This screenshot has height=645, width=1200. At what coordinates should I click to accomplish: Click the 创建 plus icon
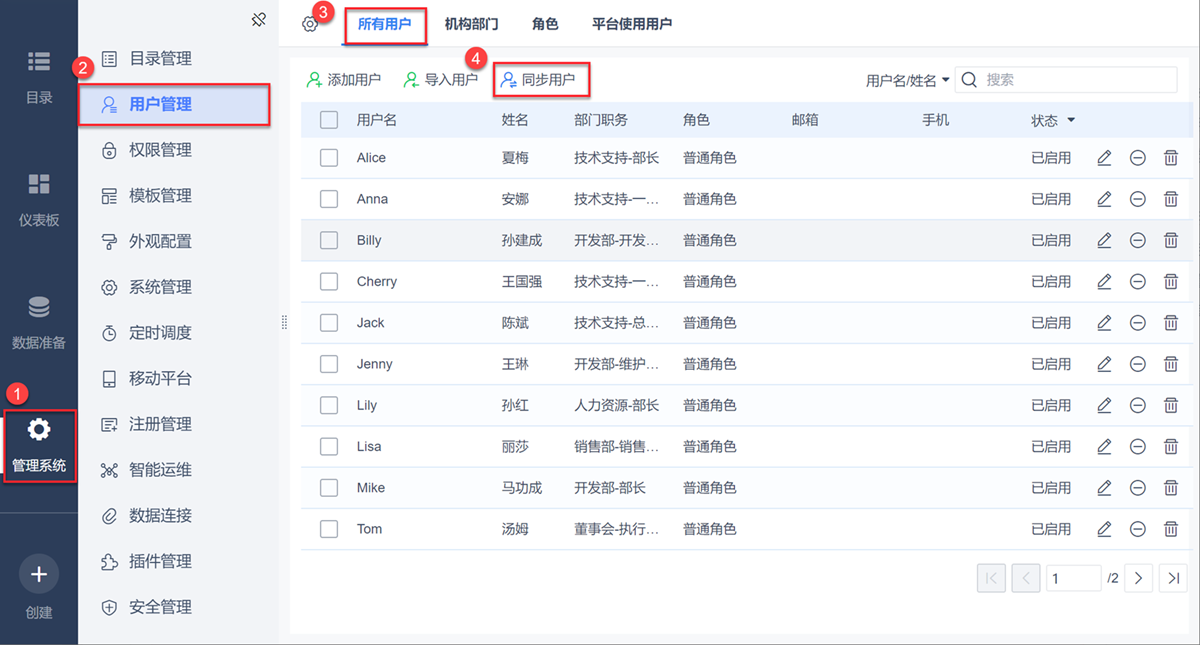click(39, 574)
